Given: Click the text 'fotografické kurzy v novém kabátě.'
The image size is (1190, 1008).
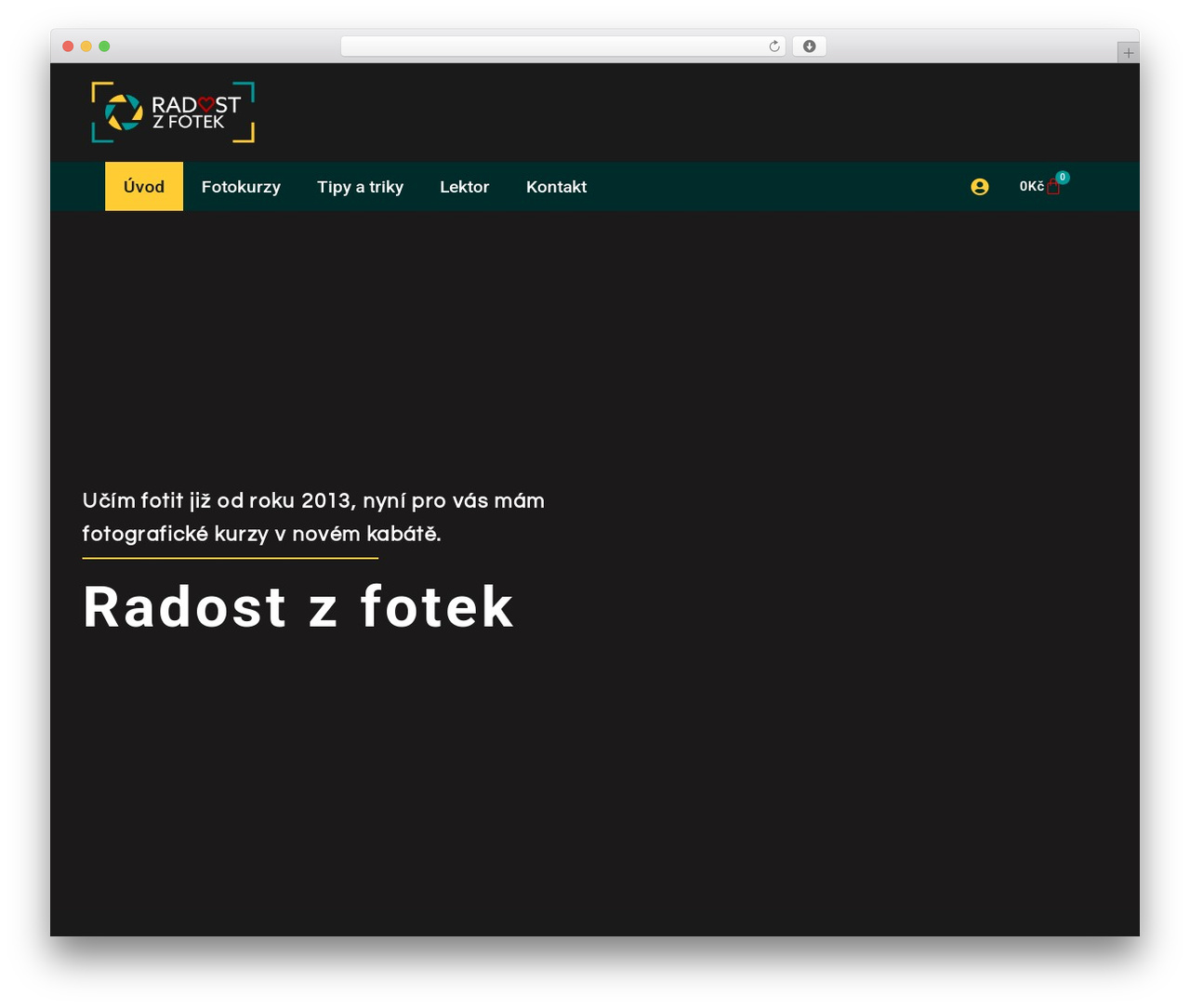Looking at the screenshot, I should [262, 534].
